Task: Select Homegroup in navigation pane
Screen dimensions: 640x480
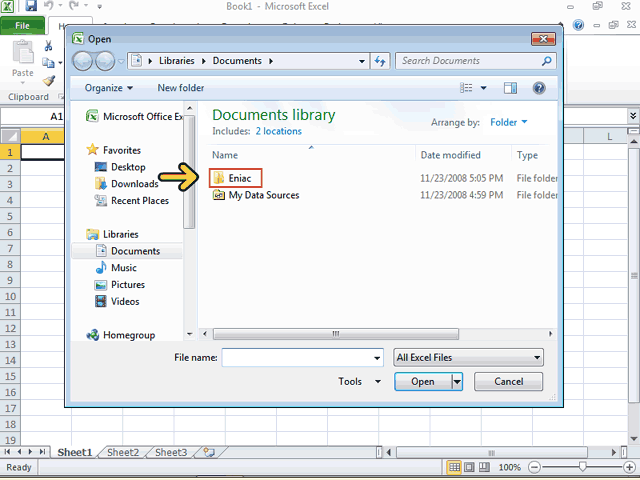Action: (x=121, y=335)
